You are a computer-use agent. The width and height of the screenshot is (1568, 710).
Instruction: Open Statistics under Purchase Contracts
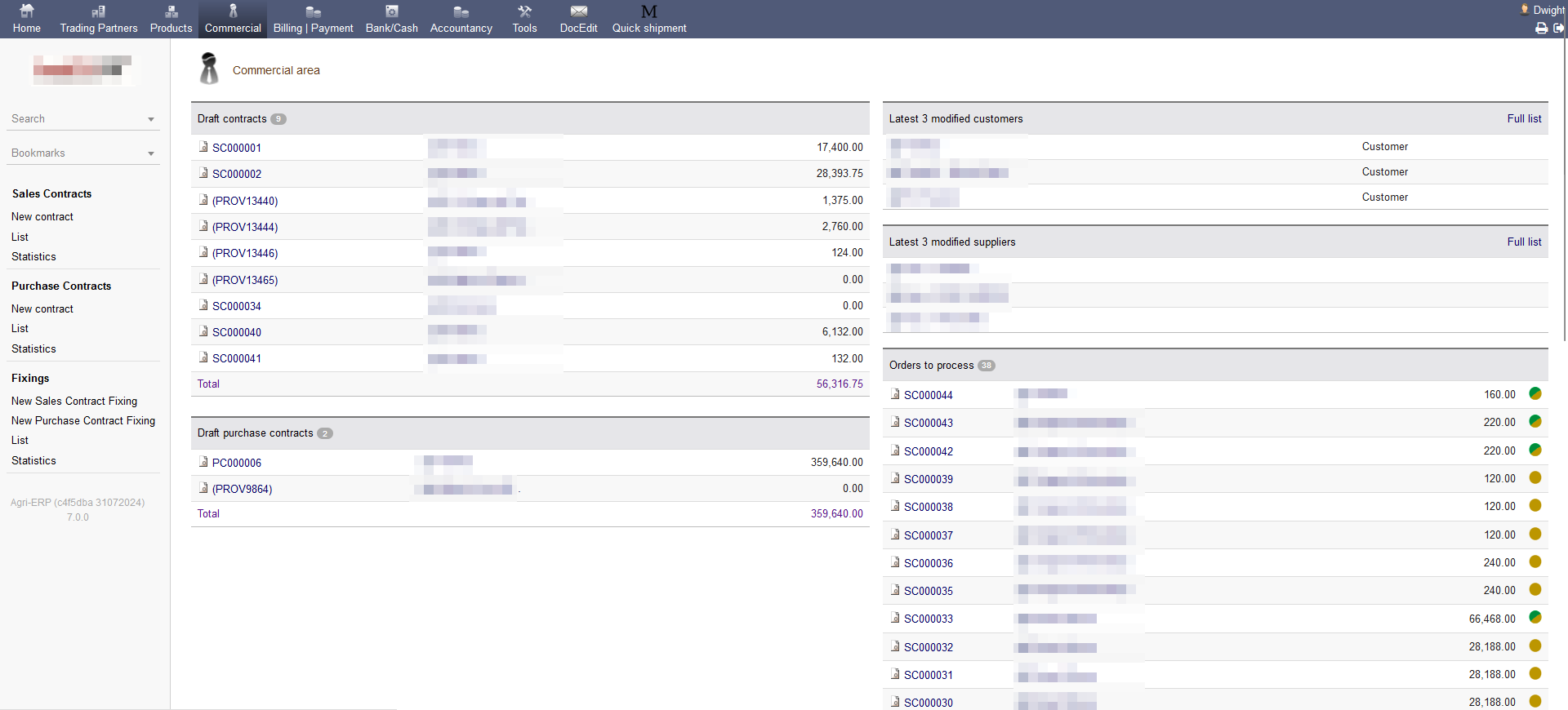pos(33,348)
